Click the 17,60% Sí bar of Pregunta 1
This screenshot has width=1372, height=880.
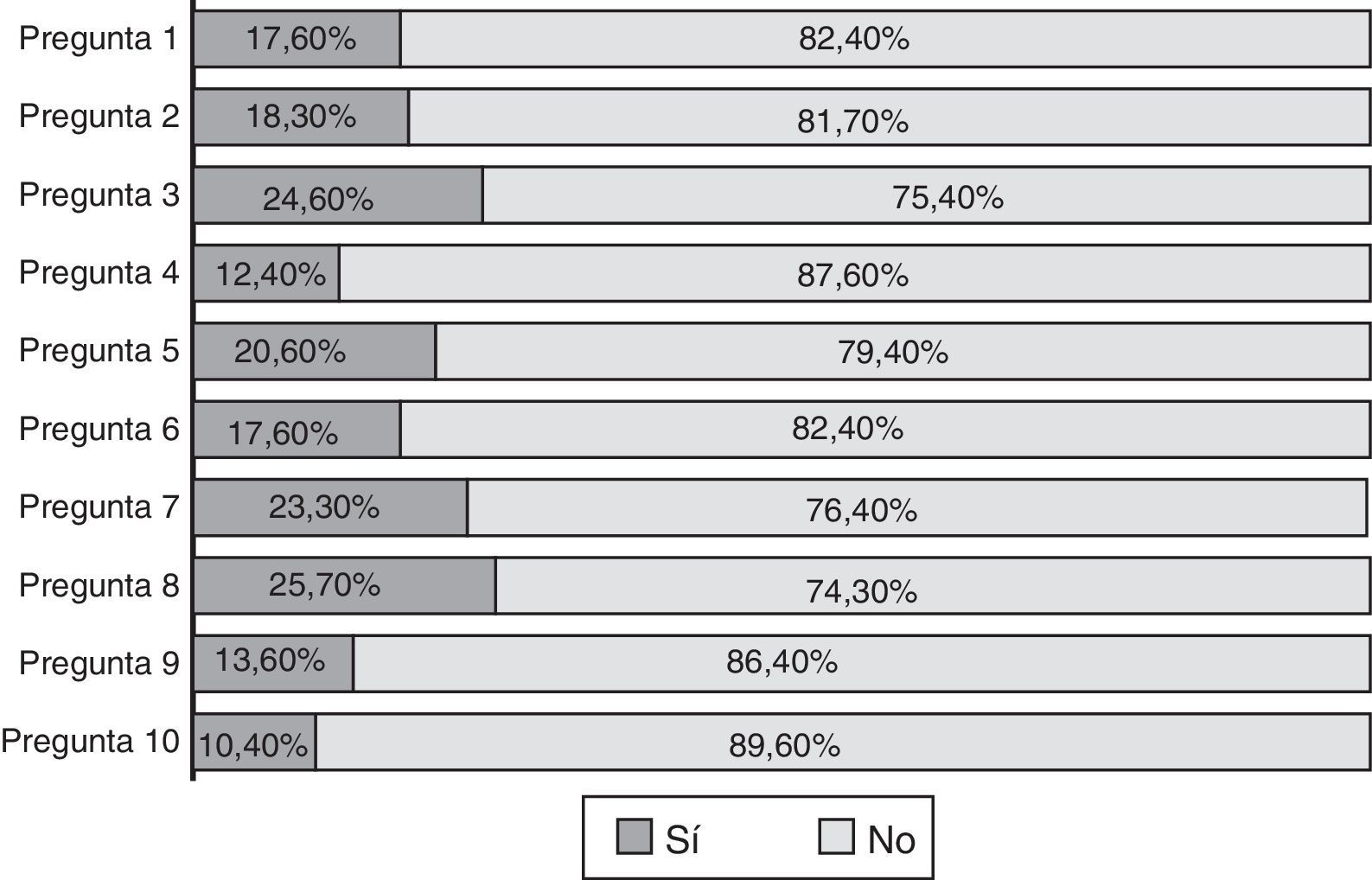[297, 39]
